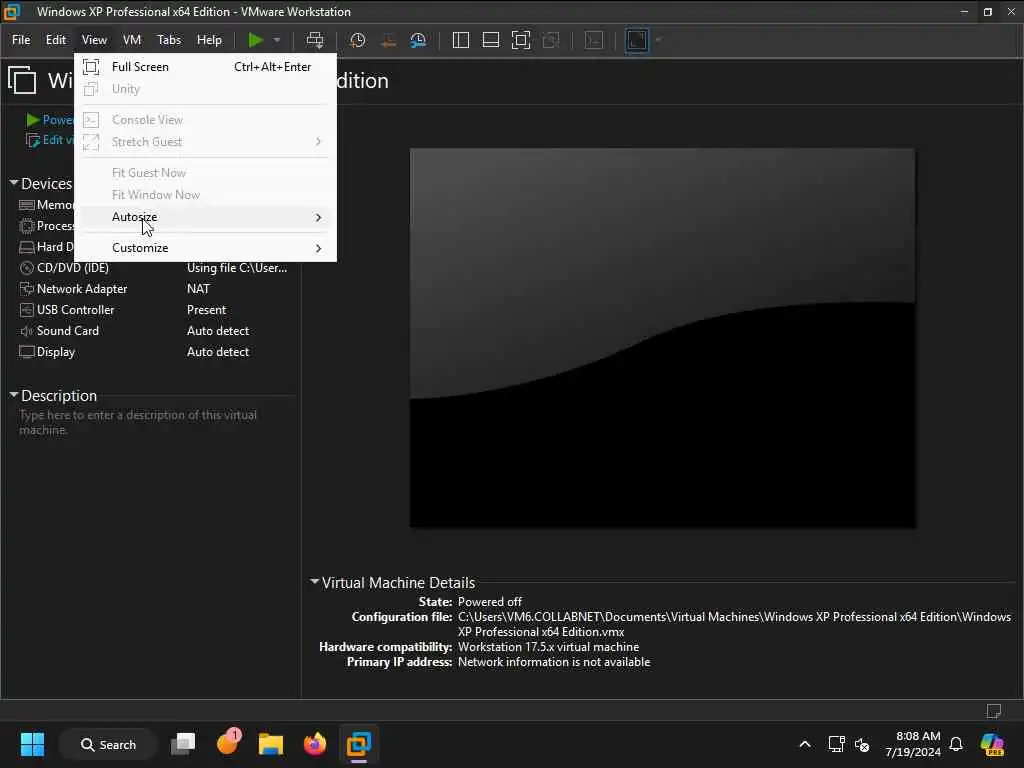This screenshot has width=1024, height=768.
Task: Open the Tabs menu
Action: pos(168,40)
